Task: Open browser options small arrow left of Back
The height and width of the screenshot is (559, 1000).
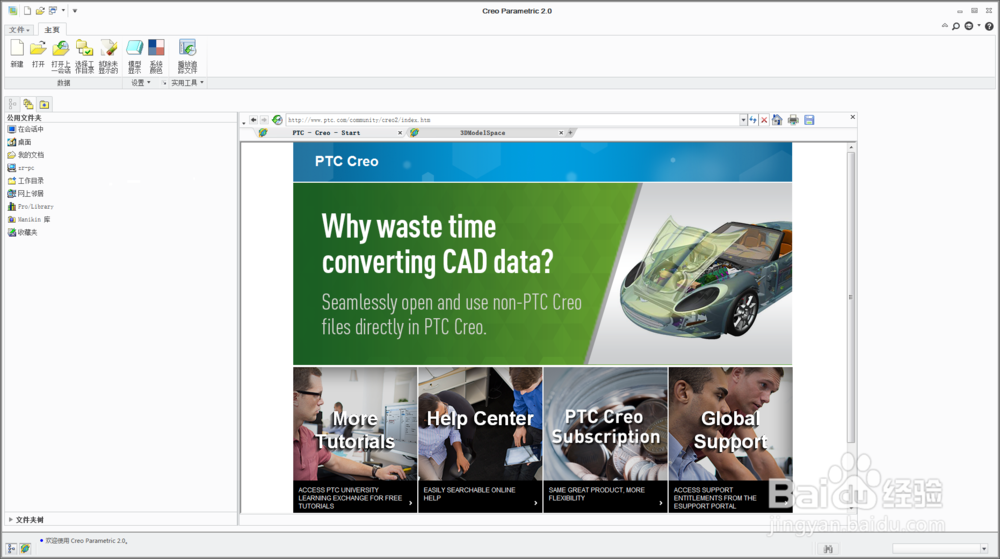Action: (x=244, y=122)
